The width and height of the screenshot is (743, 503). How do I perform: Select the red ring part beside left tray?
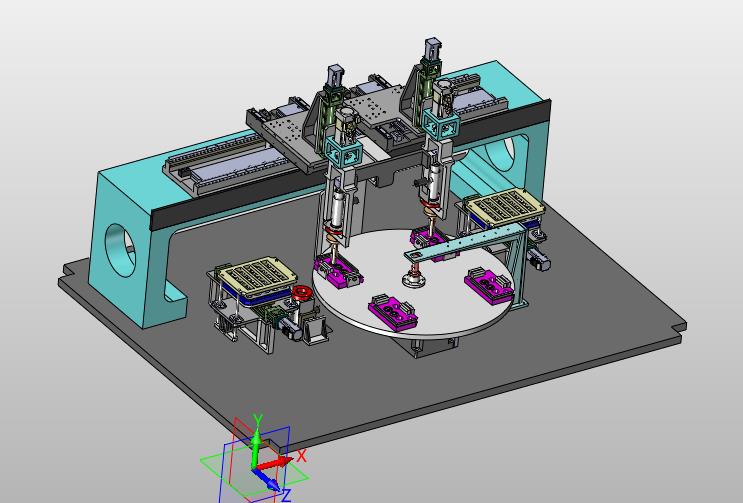click(301, 292)
